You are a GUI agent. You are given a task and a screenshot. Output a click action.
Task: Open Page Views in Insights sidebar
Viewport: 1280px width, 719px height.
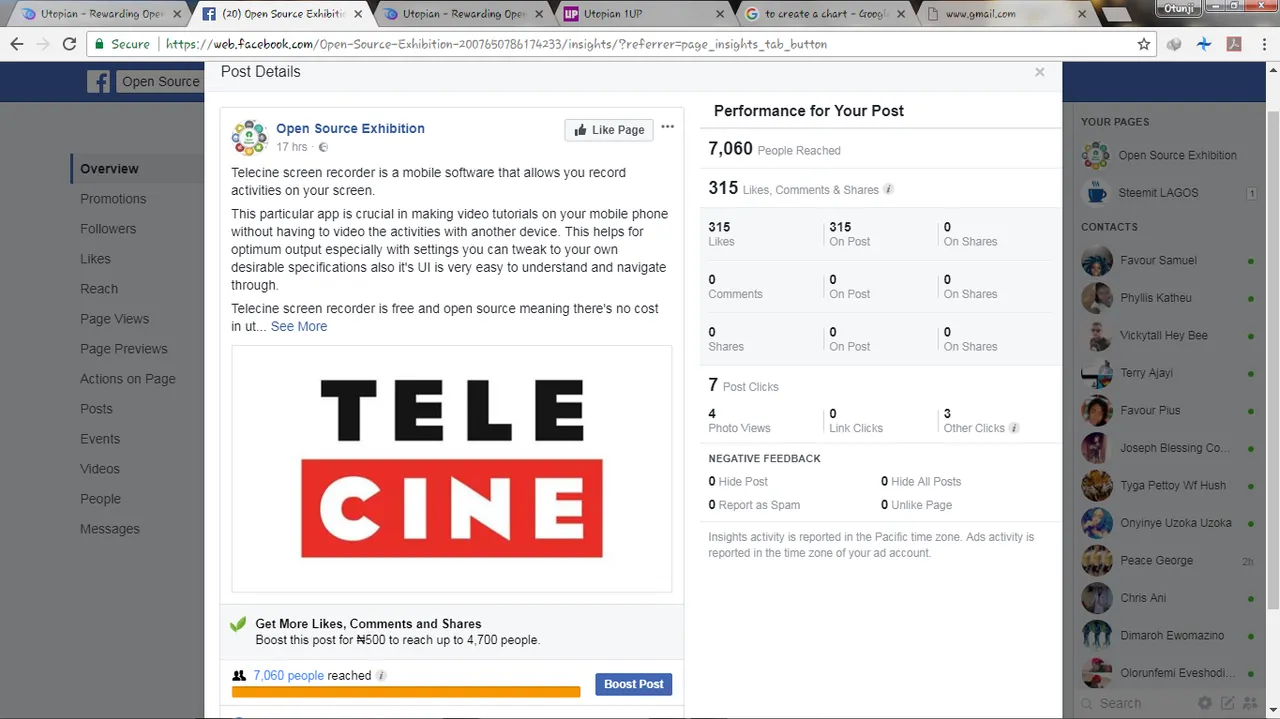(x=114, y=319)
